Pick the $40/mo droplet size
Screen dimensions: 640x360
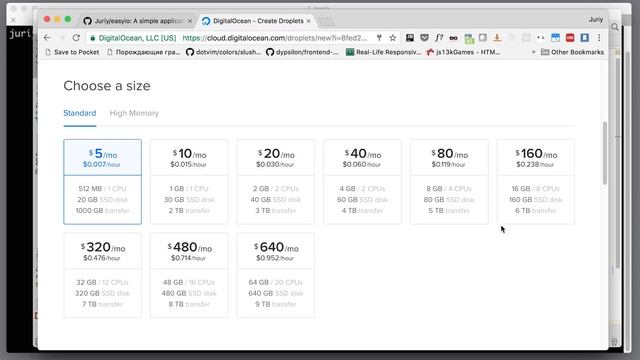point(362,182)
